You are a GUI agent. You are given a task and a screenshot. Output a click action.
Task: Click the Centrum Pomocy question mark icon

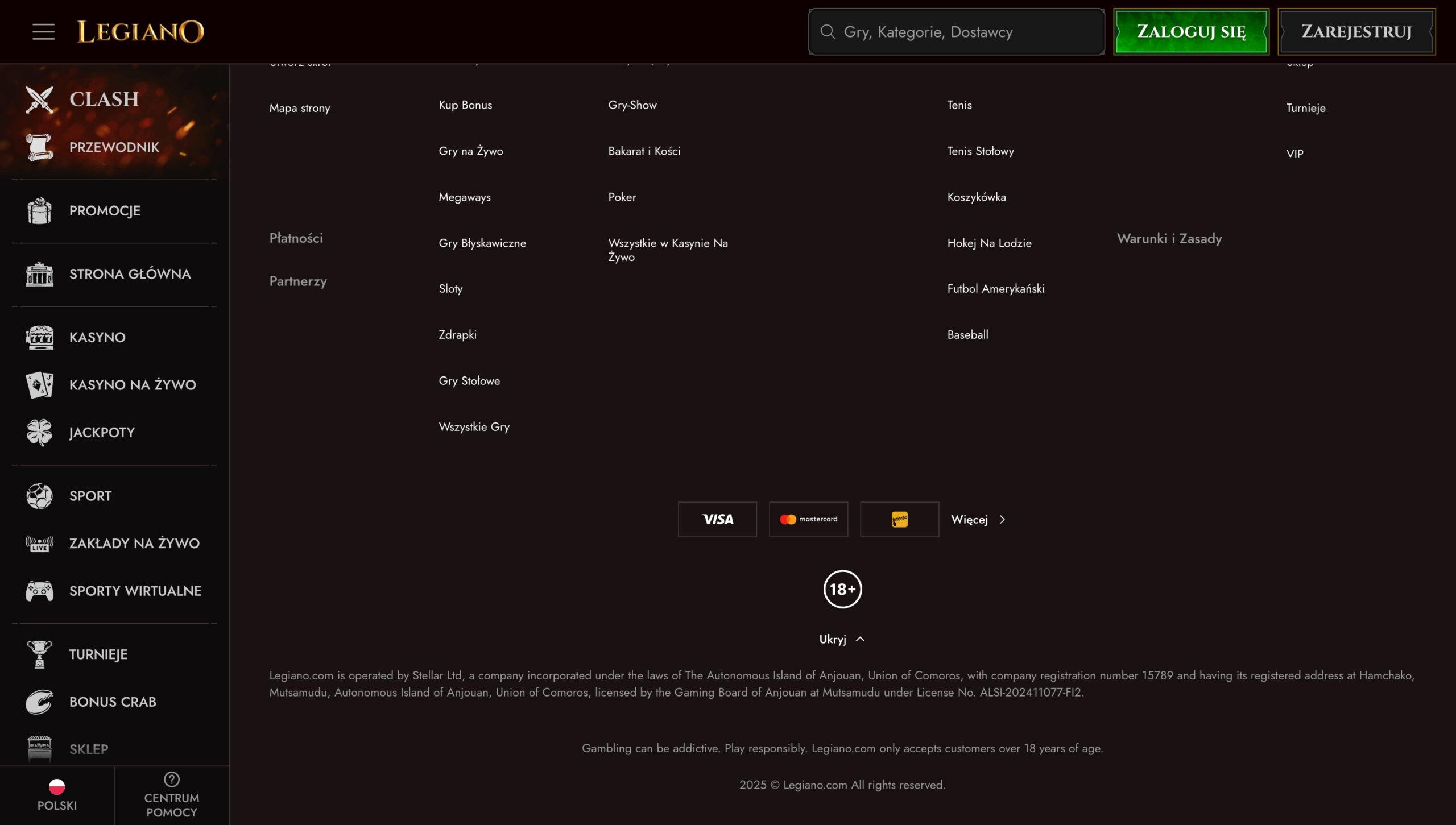click(x=171, y=779)
